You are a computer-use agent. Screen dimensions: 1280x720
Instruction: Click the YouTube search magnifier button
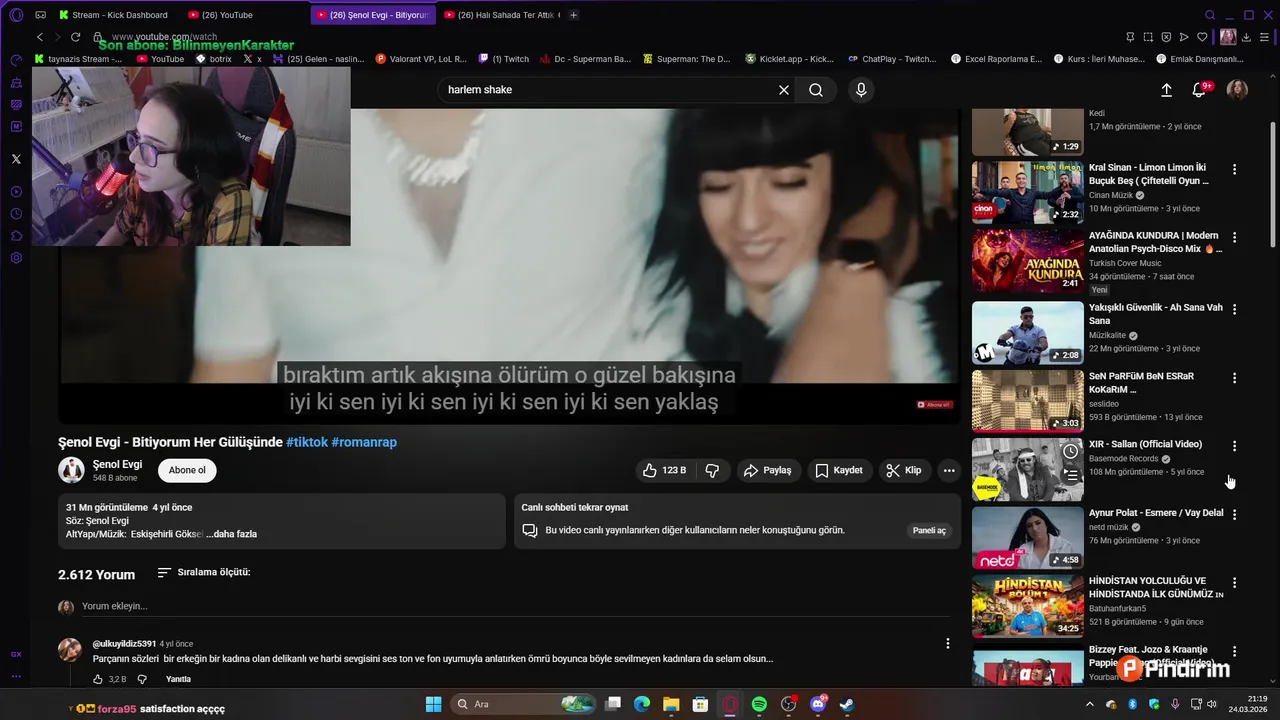816,90
